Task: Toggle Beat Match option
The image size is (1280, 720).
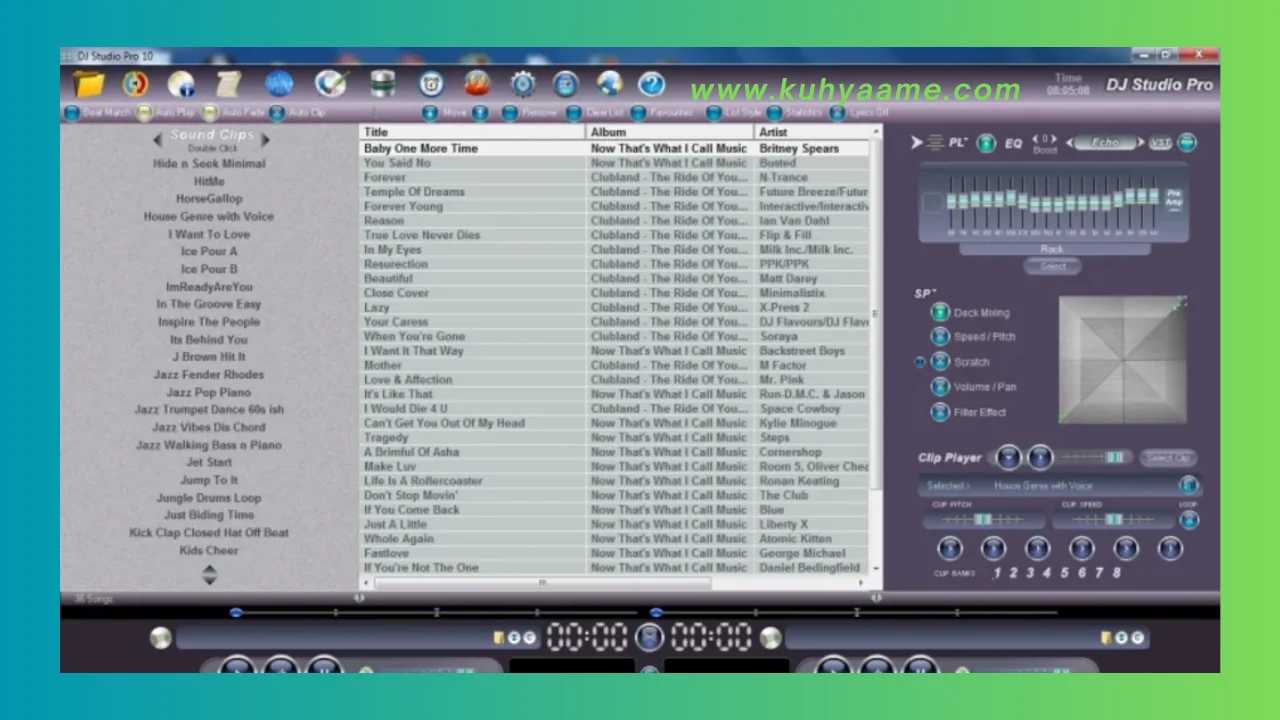Action: point(72,113)
